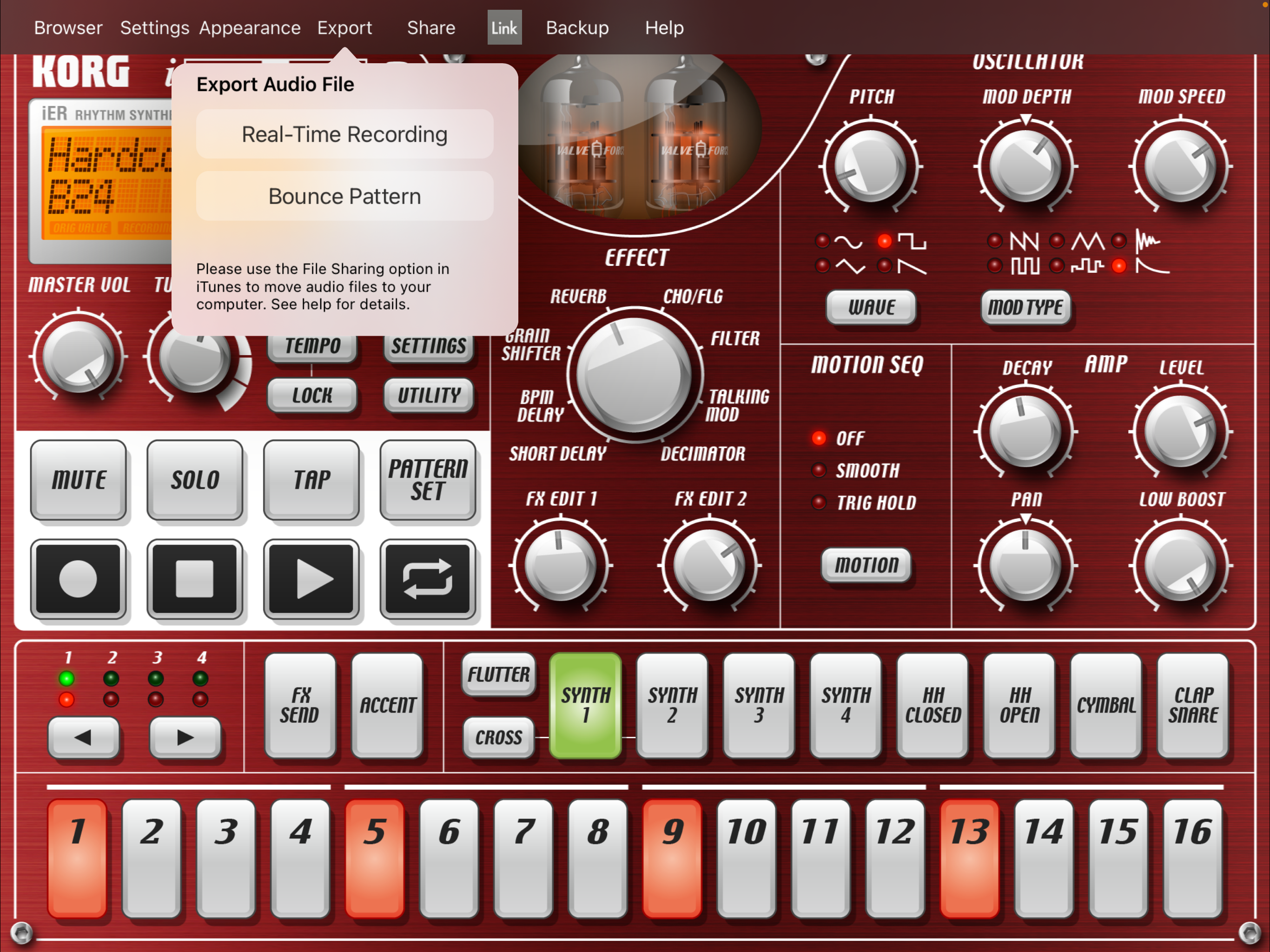Choose the triangle mod type LED
The image size is (1270, 952).
tap(1057, 241)
